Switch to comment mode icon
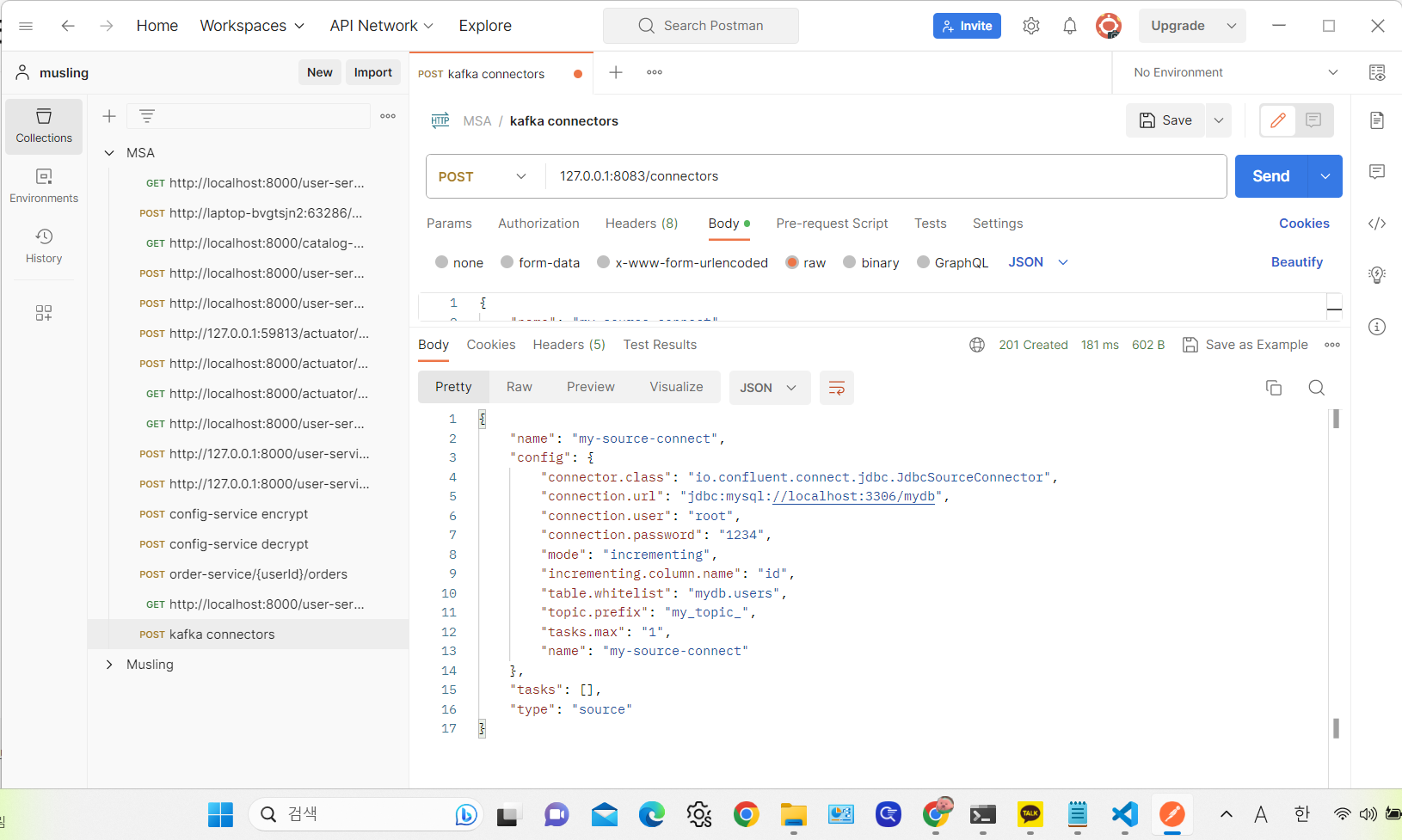This screenshot has height=840, width=1402. click(1313, 120)
